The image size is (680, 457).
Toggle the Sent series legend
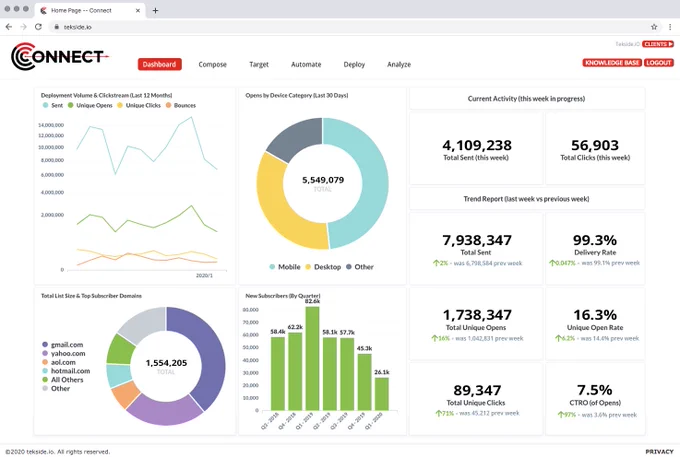[x=52, y=105]
